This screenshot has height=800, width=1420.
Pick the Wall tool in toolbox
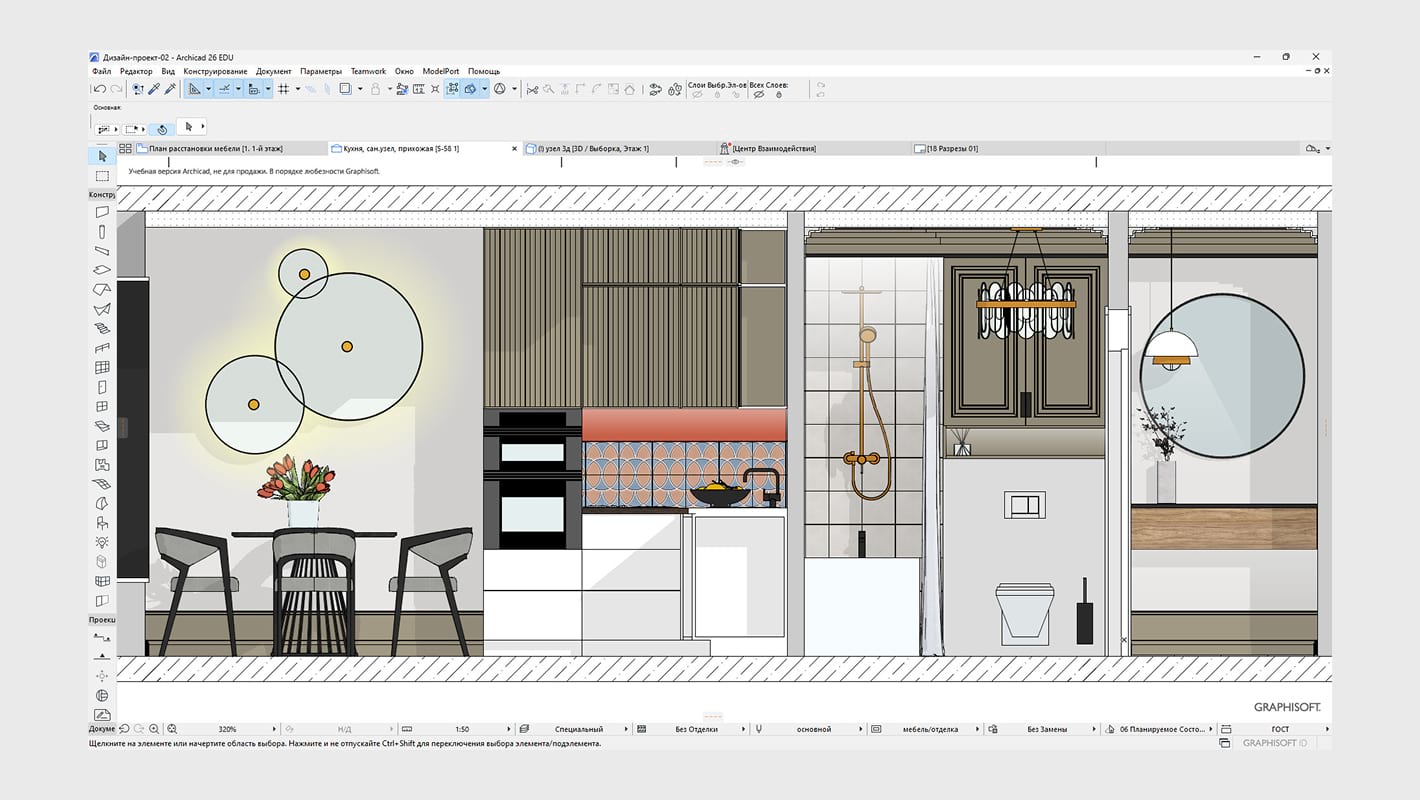[x=102, y=212]
